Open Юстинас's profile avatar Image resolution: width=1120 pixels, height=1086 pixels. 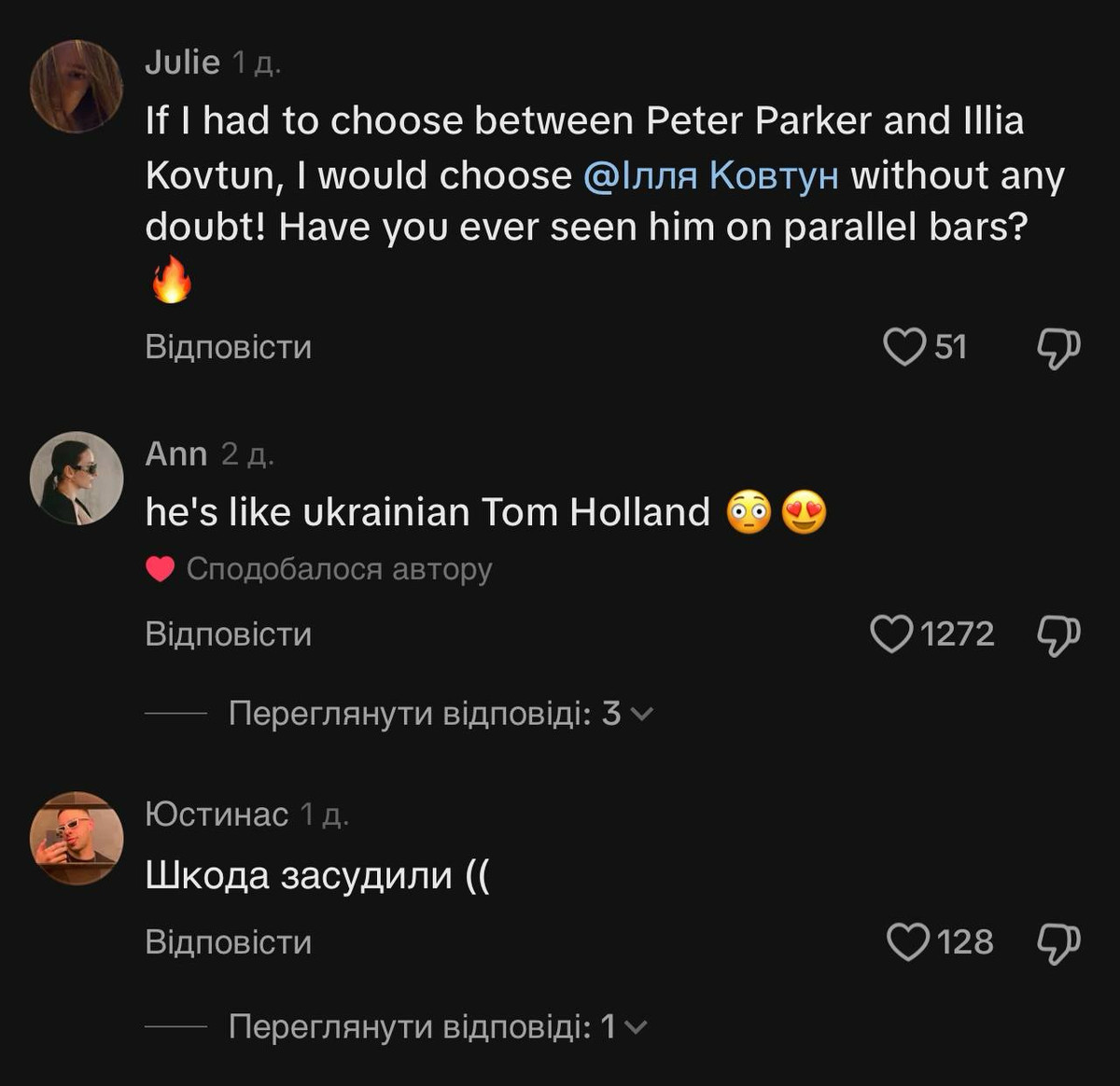pos(77,838)
